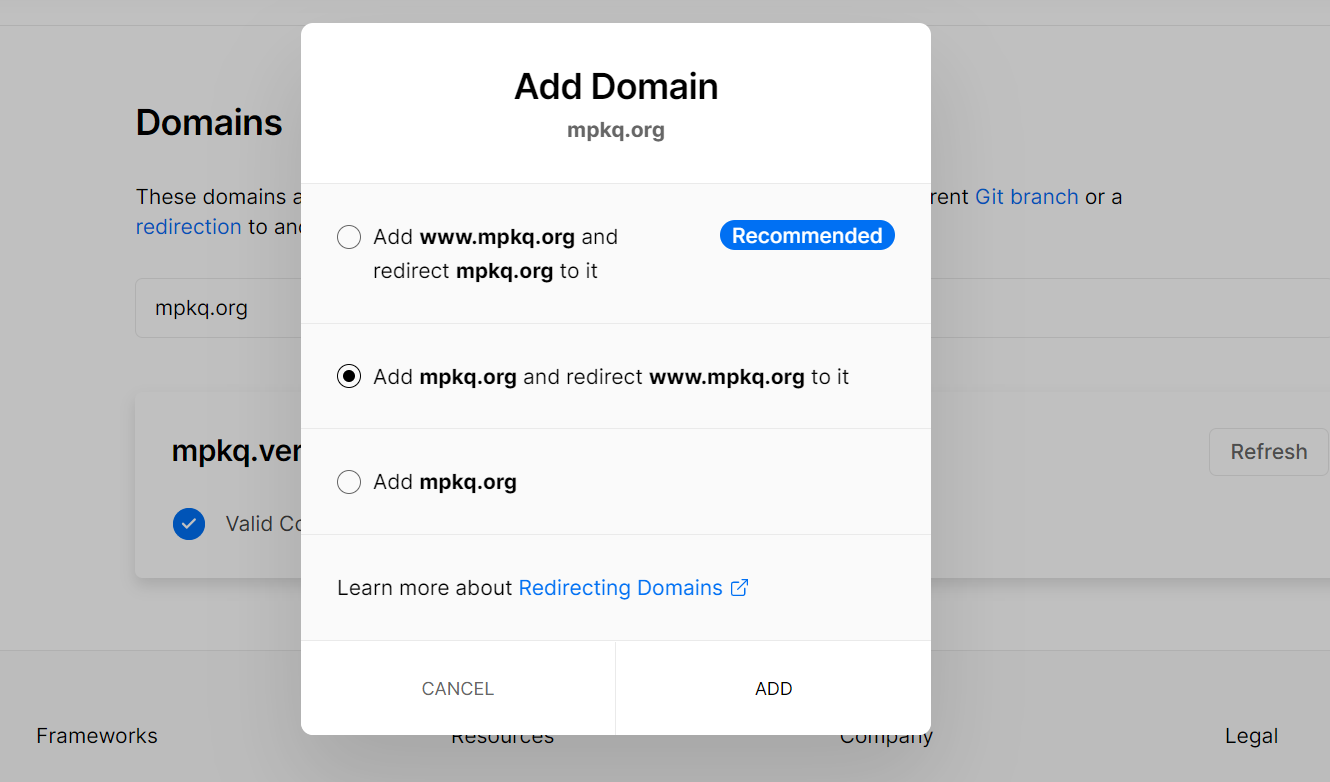
Task: Click the Domains page heading
Action: (x=209, y=123)
